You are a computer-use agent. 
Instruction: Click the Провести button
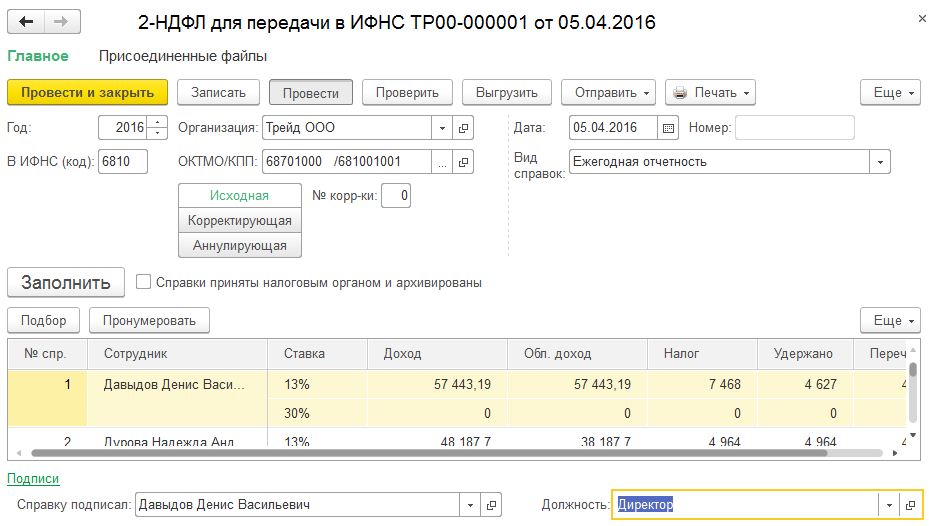310,92
